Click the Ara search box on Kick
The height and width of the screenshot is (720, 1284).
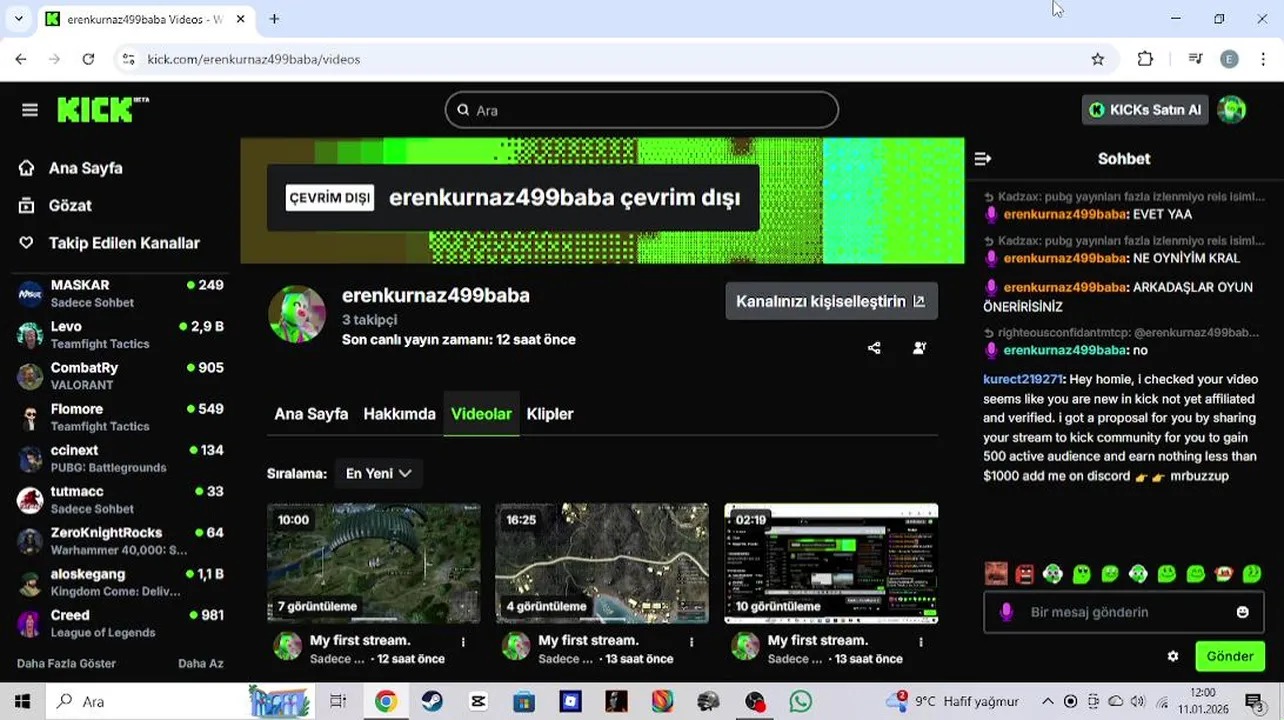tap(642, 110)
